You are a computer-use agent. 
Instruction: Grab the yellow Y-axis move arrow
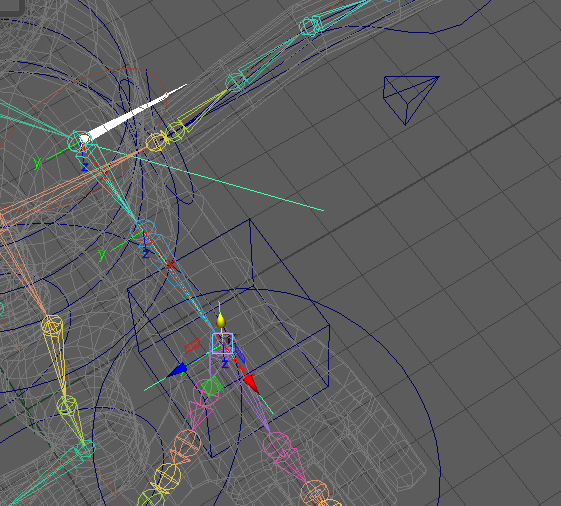click(221, 321)
